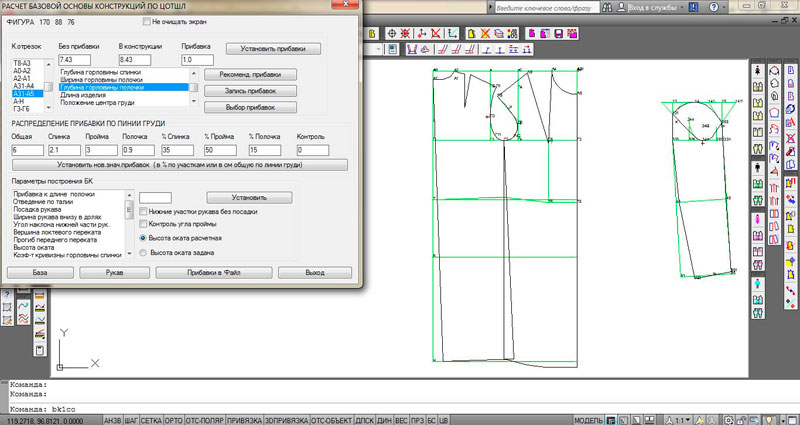
Task: Toggle ОРТО mode in status bar
Action: 174,420
